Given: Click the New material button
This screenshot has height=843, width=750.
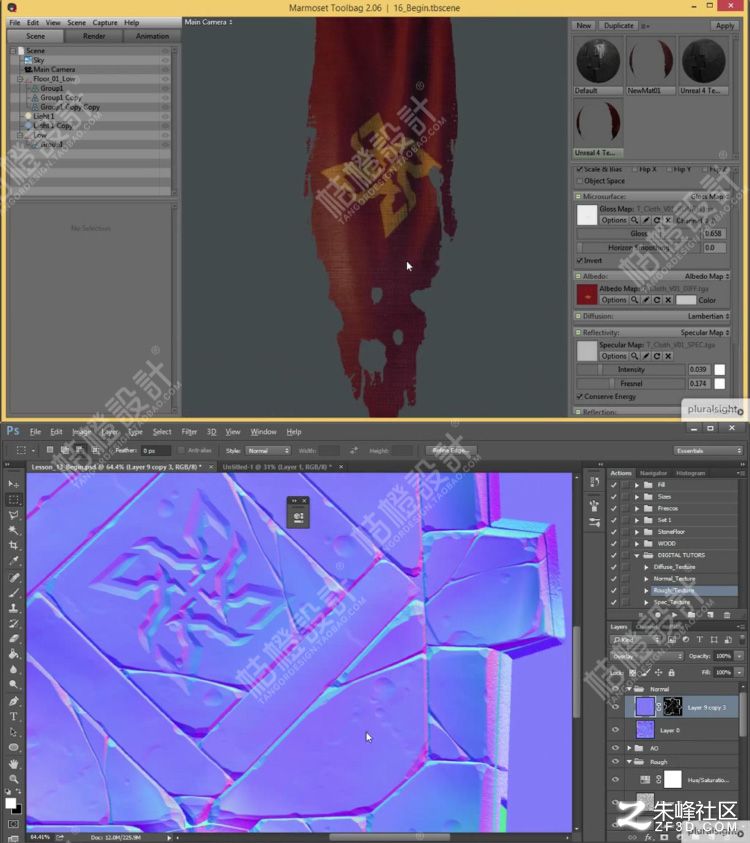Looking at the screenshot, I should (x=583, y=25).
